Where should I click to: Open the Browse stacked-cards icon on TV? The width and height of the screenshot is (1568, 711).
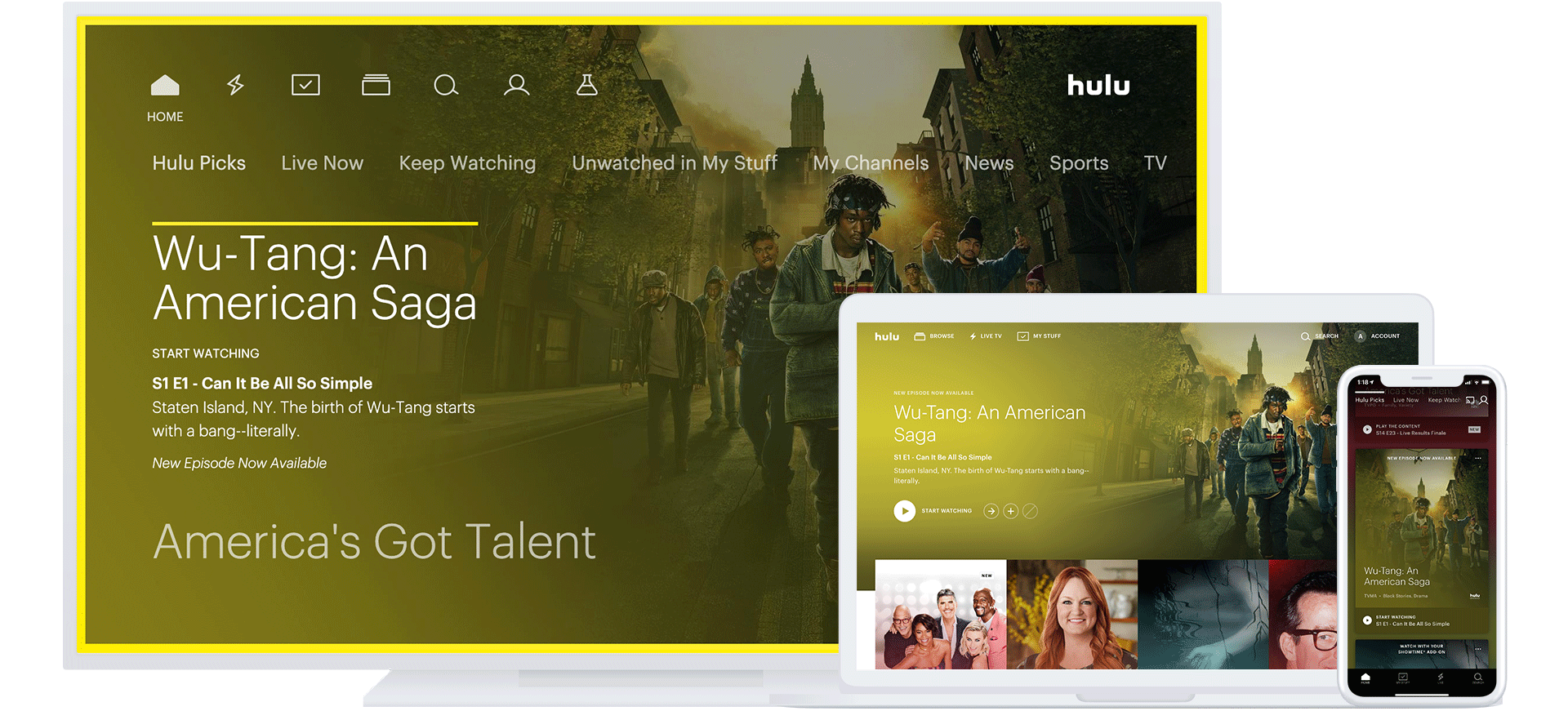coord(376,85)
